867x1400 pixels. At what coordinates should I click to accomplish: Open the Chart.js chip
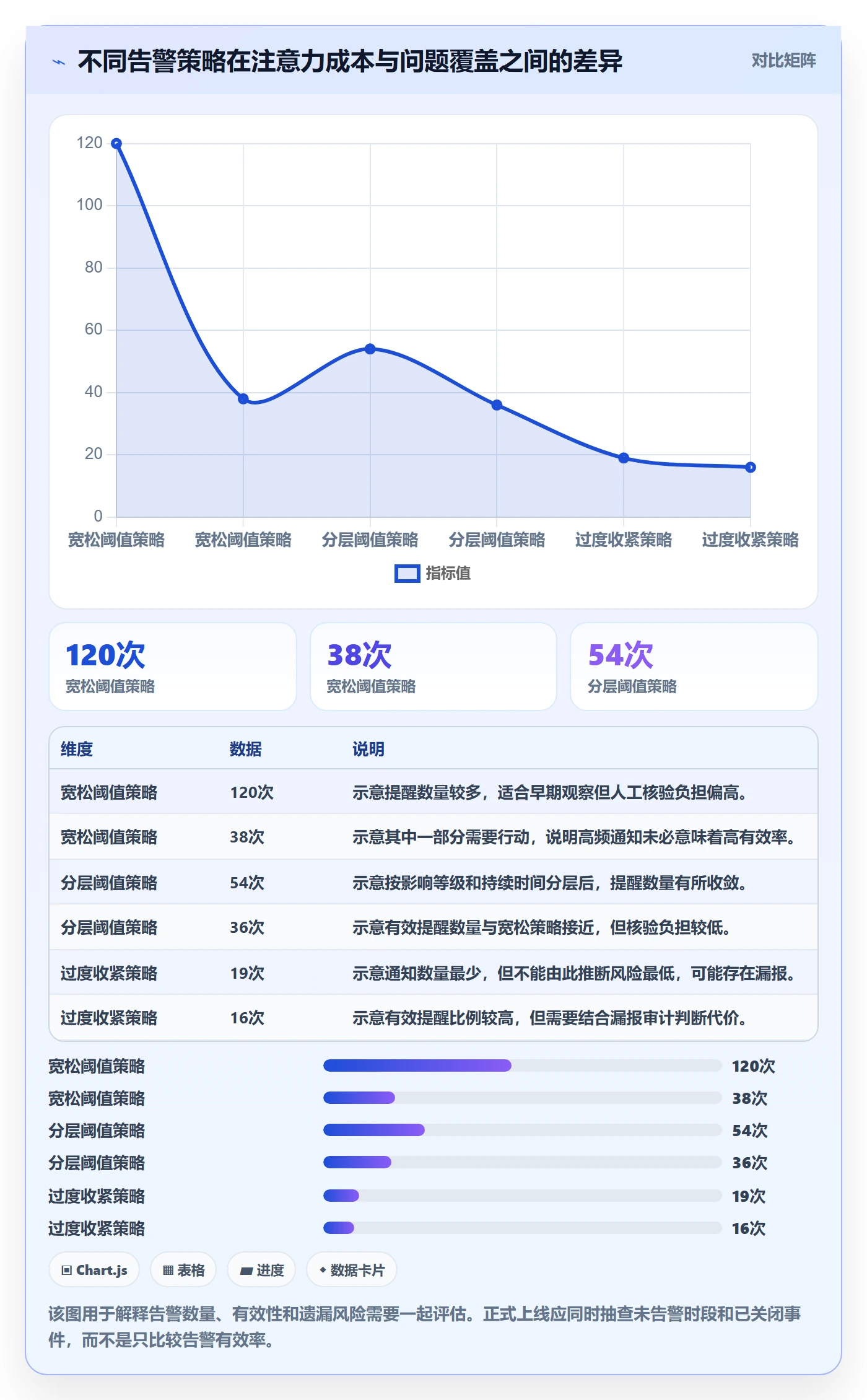(94, 1270)
